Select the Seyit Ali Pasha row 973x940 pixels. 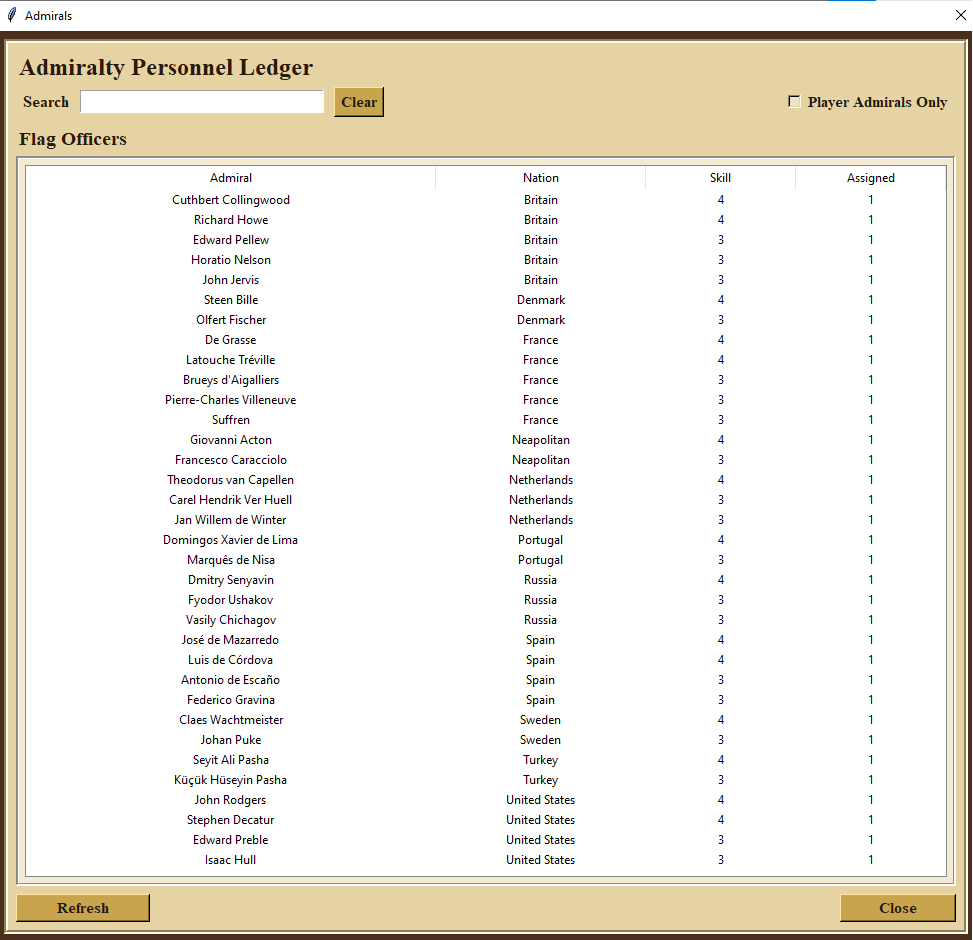point(486,760)
